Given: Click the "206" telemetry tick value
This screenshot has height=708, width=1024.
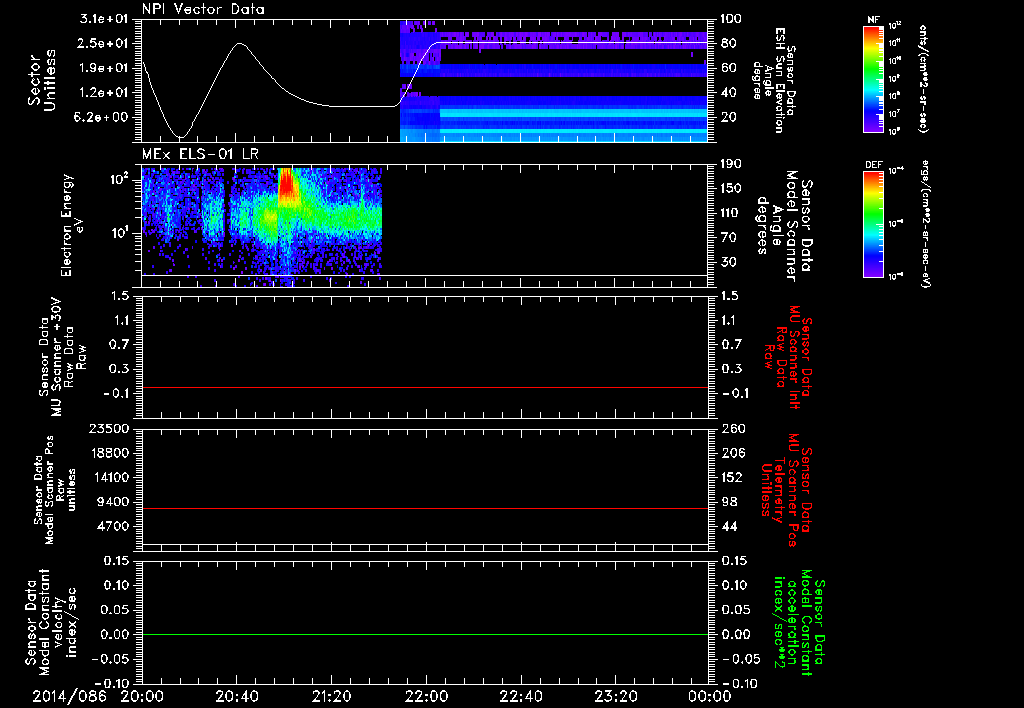Looking at the screenshot, I should click(x=731, y=453).
